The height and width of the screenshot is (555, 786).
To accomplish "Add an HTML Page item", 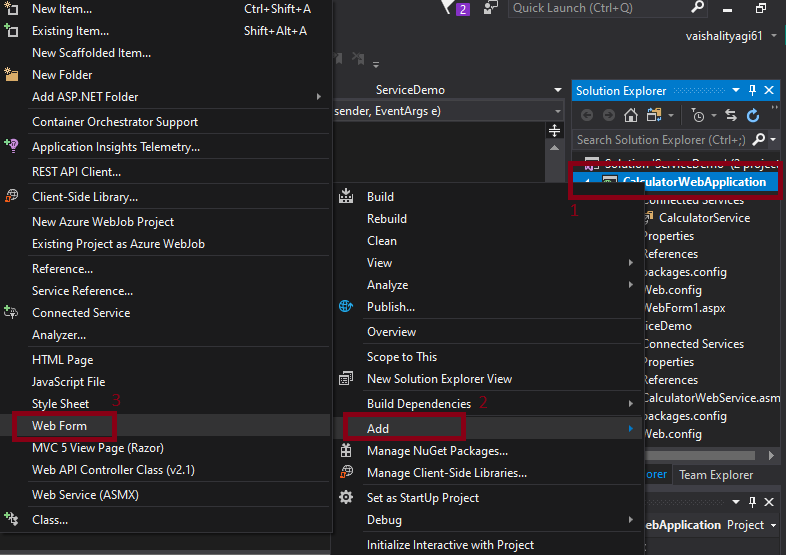I will click(165, 360).
